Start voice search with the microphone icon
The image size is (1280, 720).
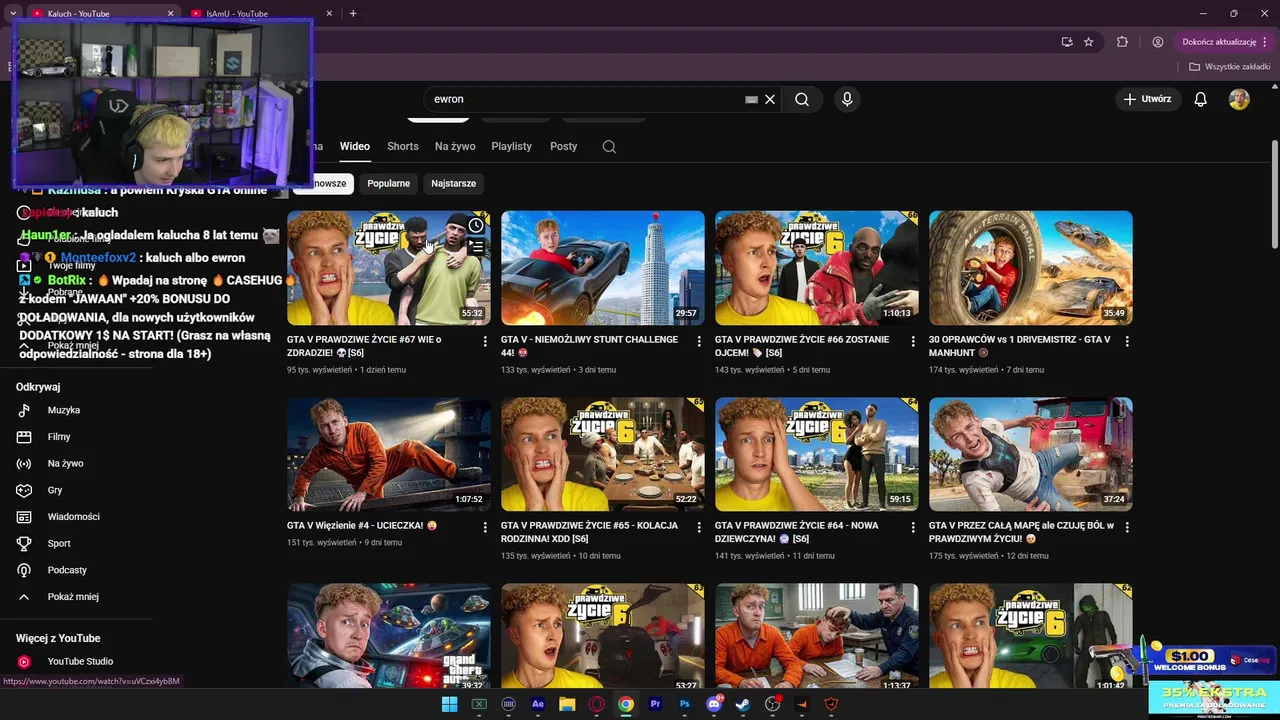(x=847, y=99)
